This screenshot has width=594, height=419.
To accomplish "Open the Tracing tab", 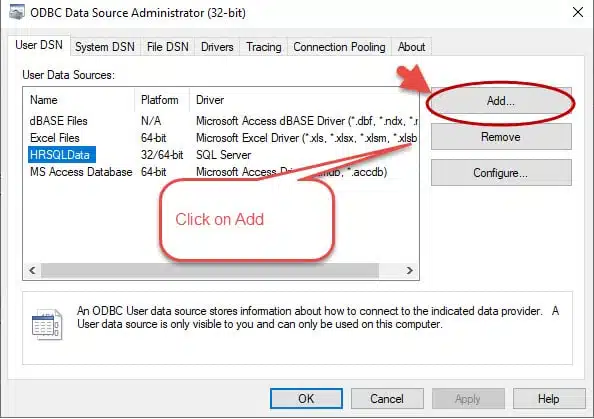I will (264, 47).
